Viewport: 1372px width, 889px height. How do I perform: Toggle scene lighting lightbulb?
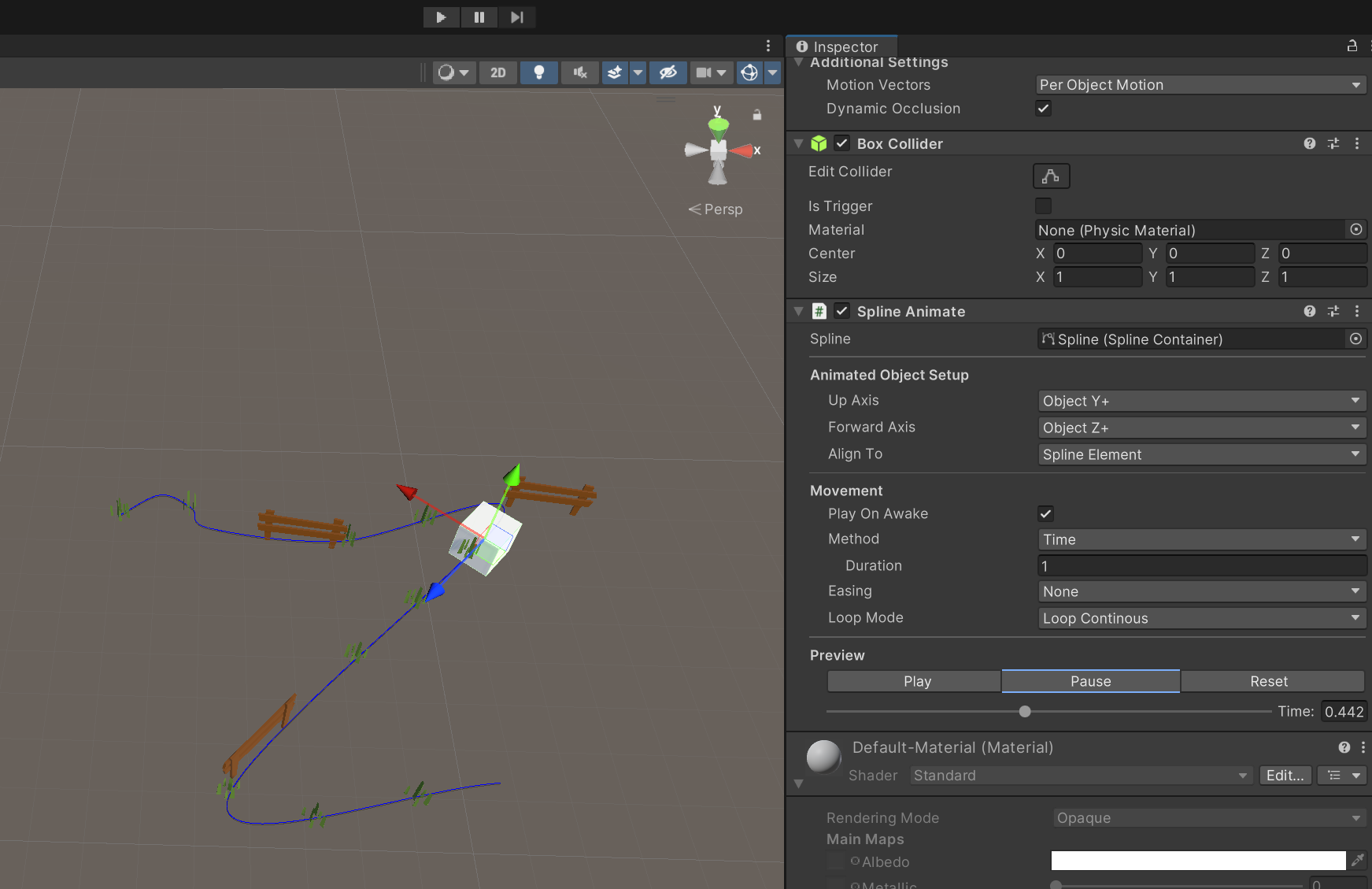click(539, 72)
